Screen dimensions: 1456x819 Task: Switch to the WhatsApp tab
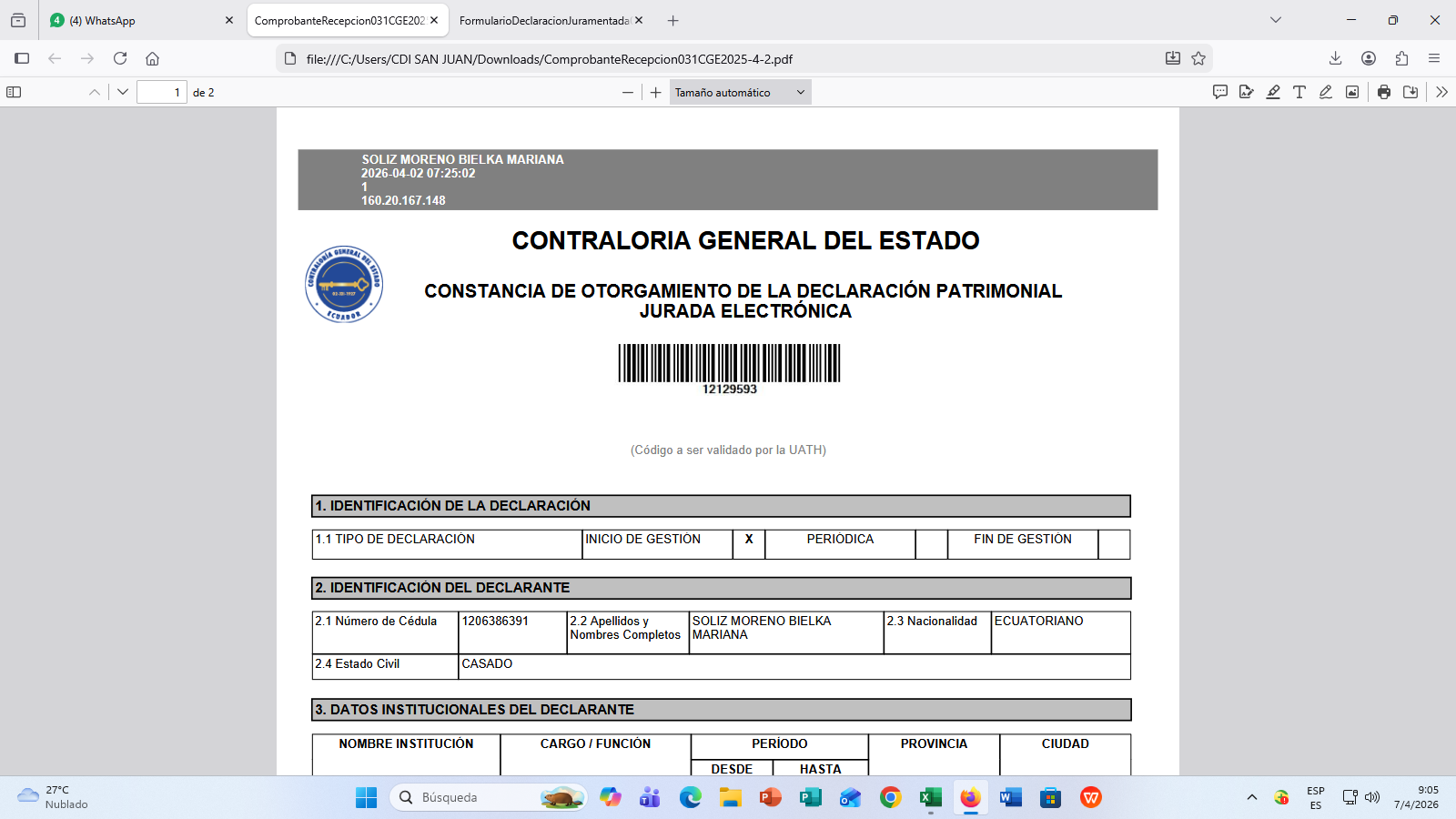(x=136, y=20)
